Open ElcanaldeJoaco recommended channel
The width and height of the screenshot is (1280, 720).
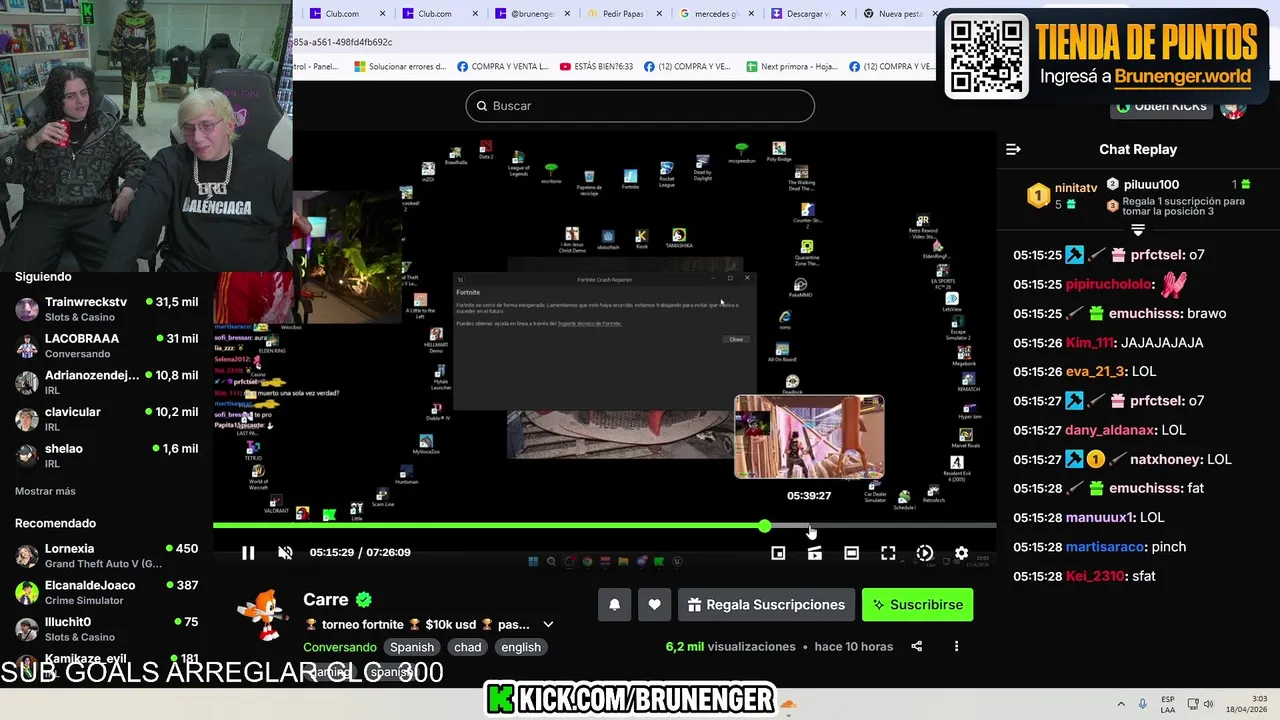pos(106,592)
